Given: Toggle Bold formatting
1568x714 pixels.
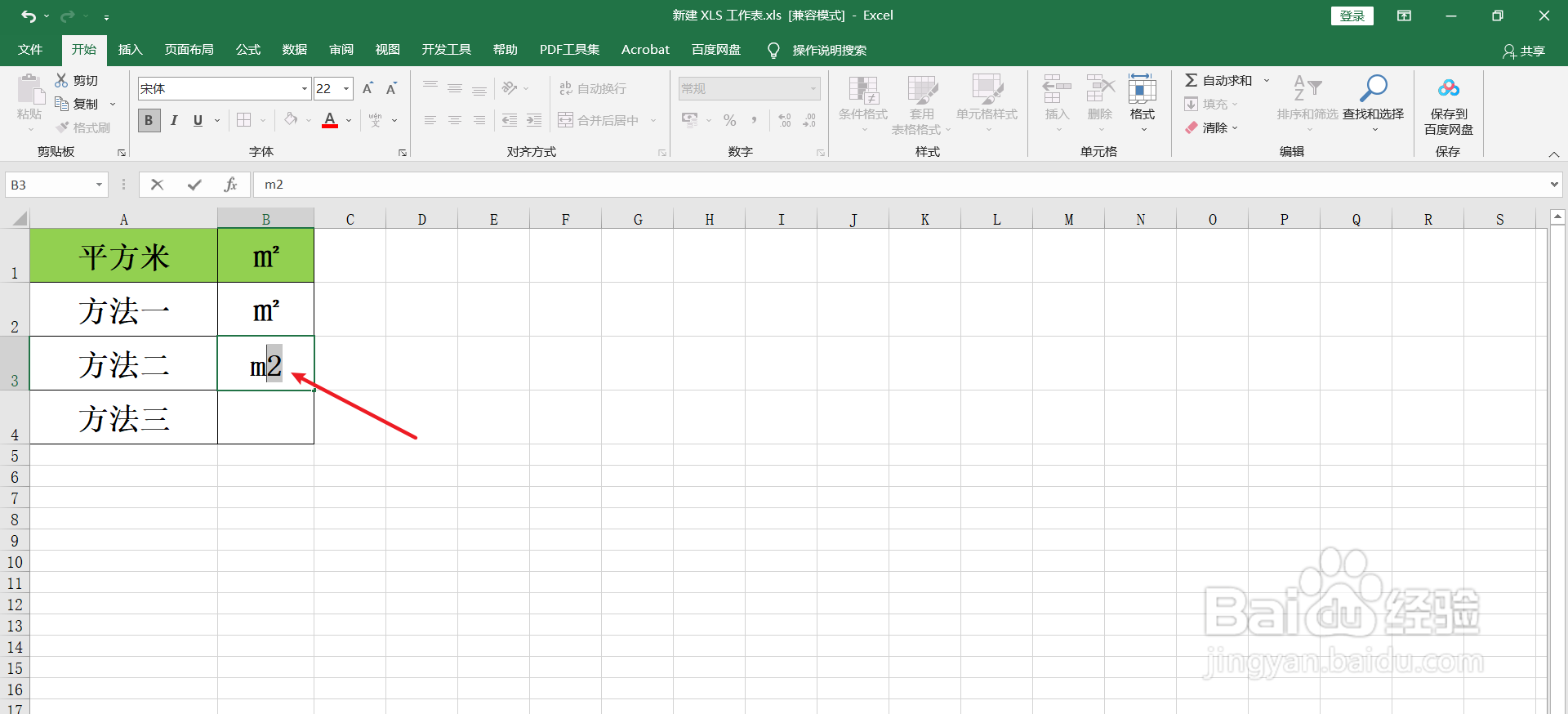Looking at the screenshot, I should pos(149,120).
